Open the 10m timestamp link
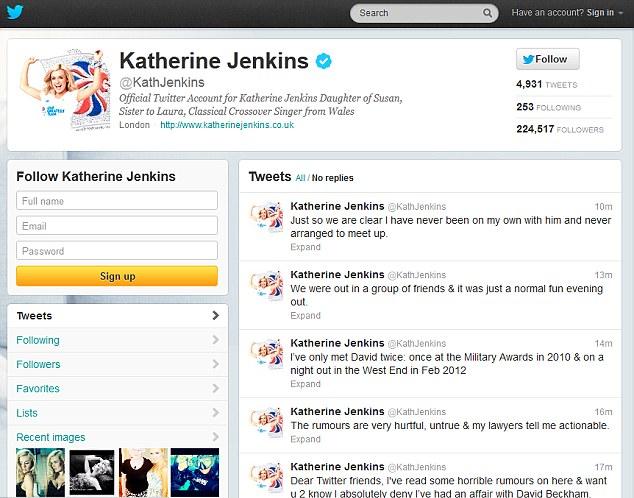Screen dimensions: 634x498 tap(603, 207)
